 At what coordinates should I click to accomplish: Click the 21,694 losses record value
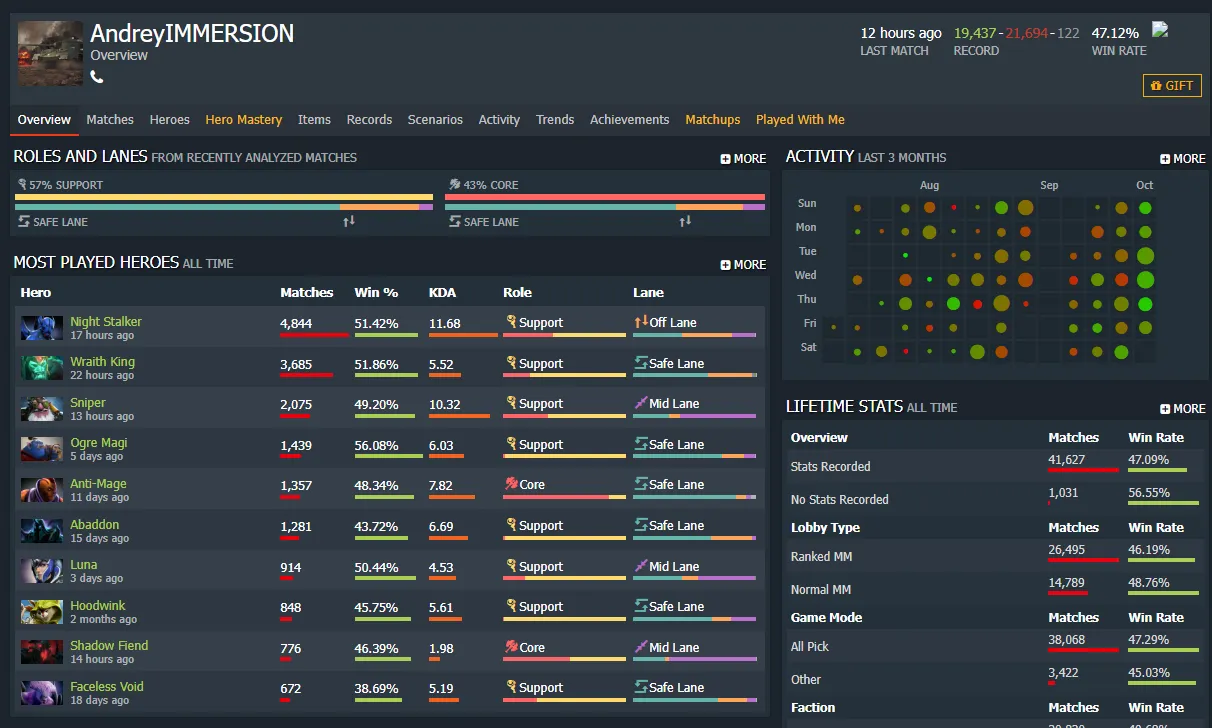tap(1027, 33)
